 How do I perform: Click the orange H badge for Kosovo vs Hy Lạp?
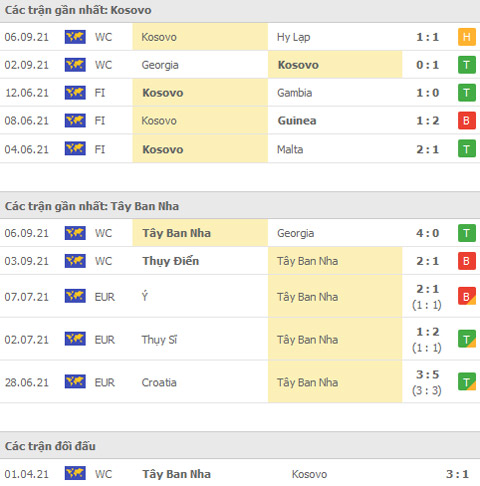tap(467, 37)
